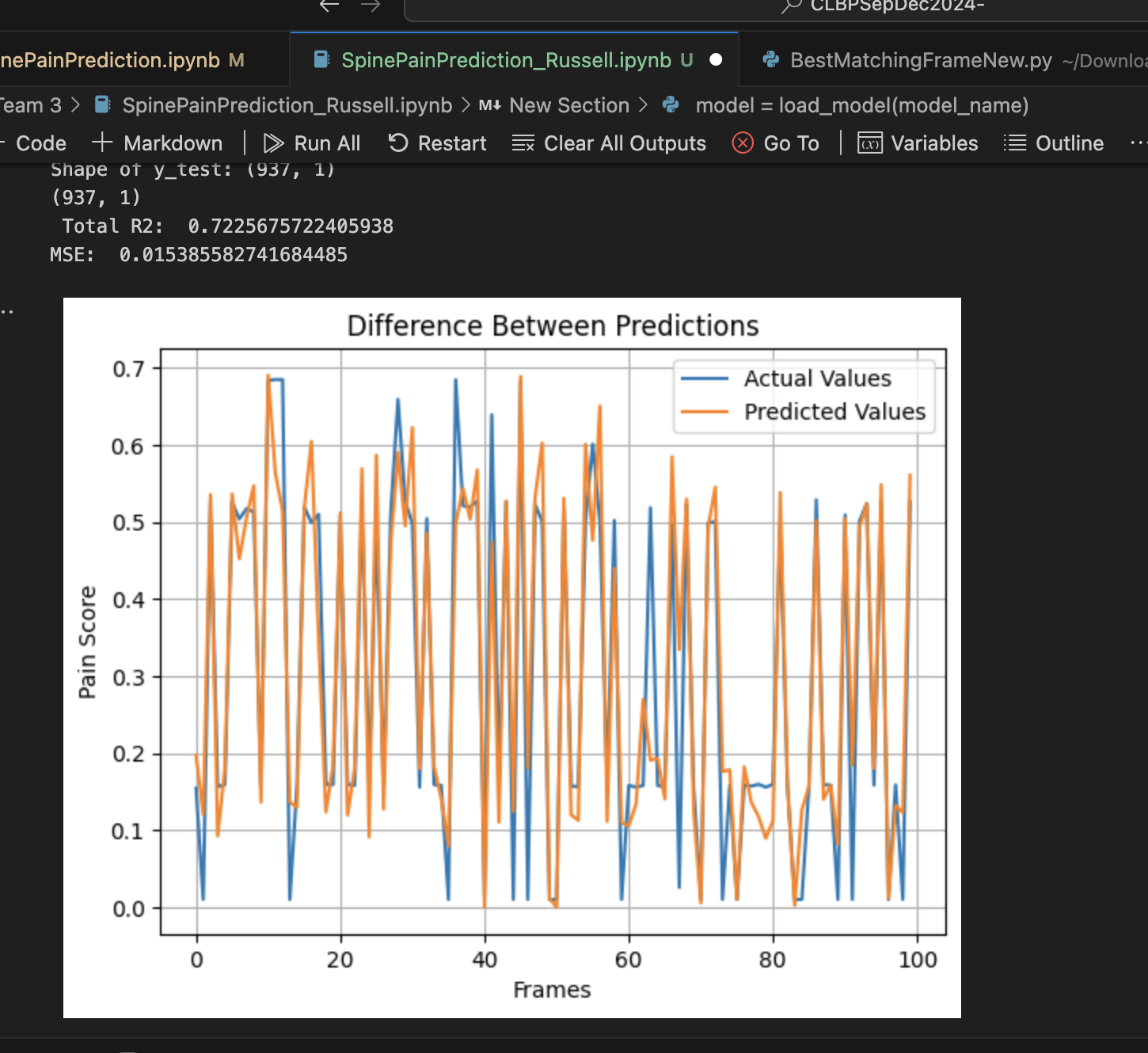Click the Run All play icon
Viewport: 1148px width, 1053px height.
(x=273, y=143)
